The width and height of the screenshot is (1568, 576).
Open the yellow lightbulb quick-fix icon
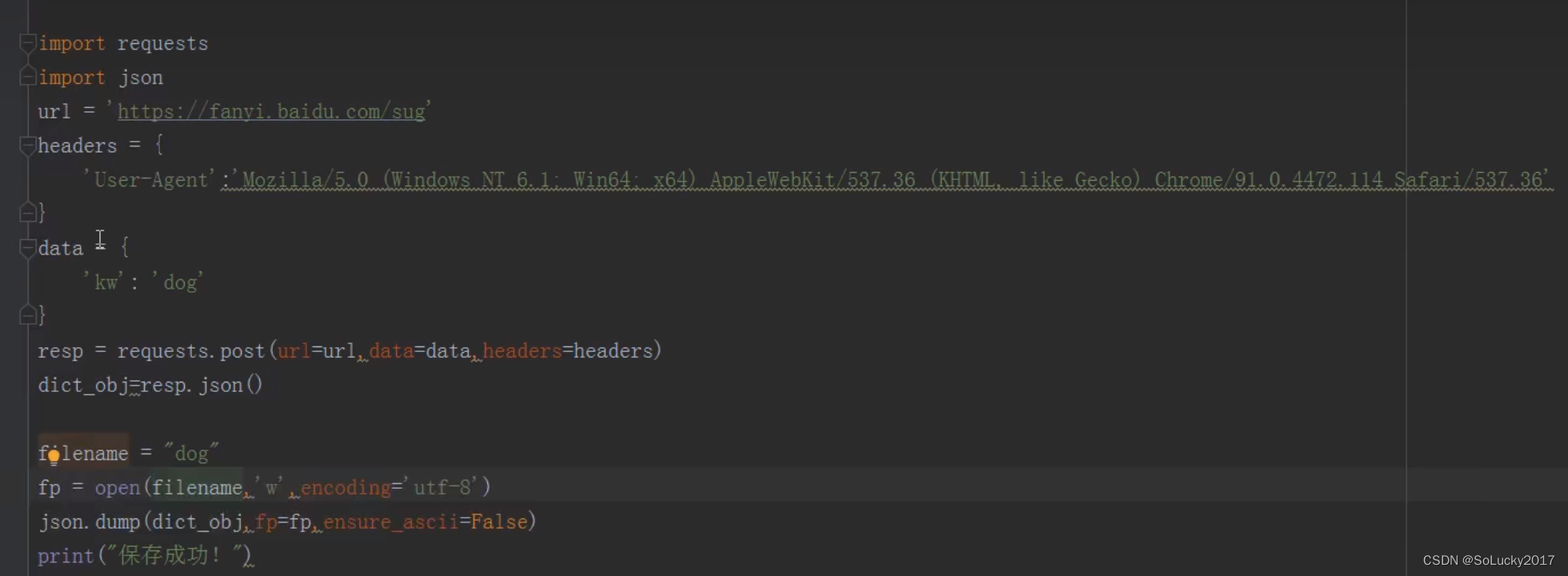pos(54,457)
